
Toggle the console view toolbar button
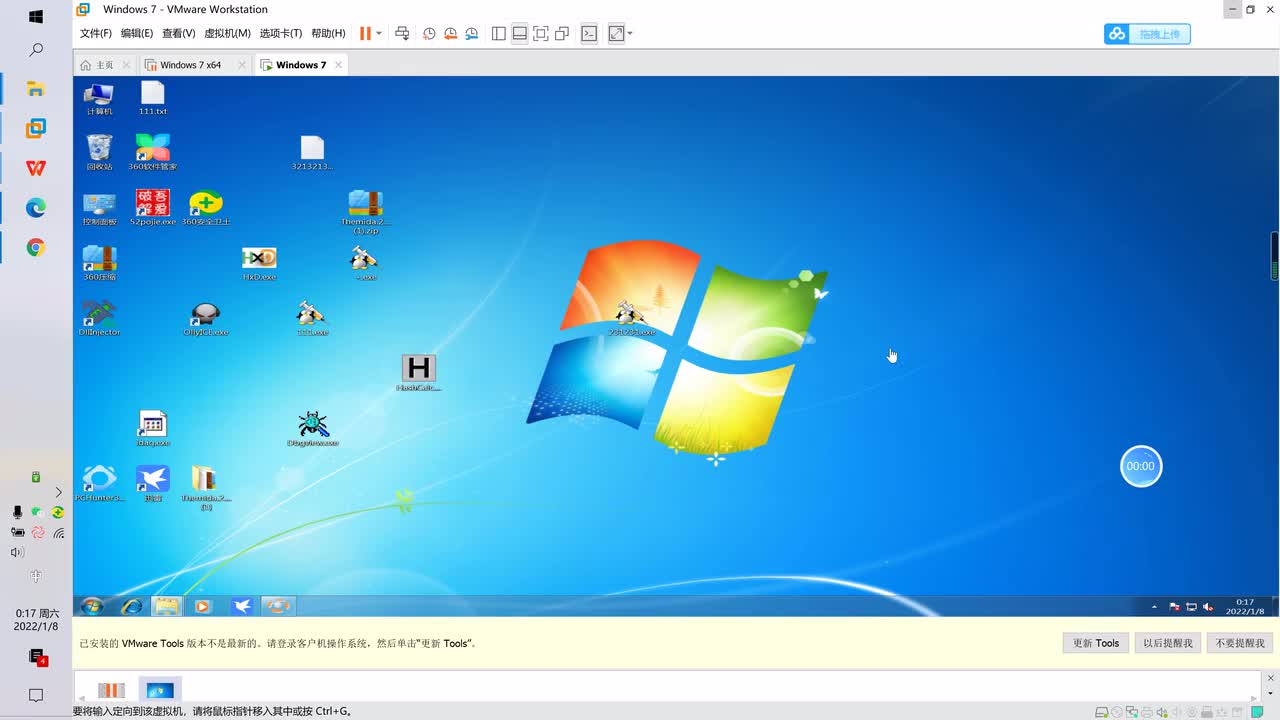589,33
